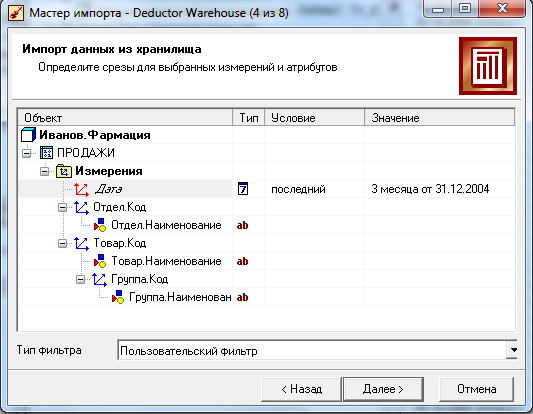Click the Измерения folder icon
Viewport: 533px width, 414px height.
click(x=64, y=171)
